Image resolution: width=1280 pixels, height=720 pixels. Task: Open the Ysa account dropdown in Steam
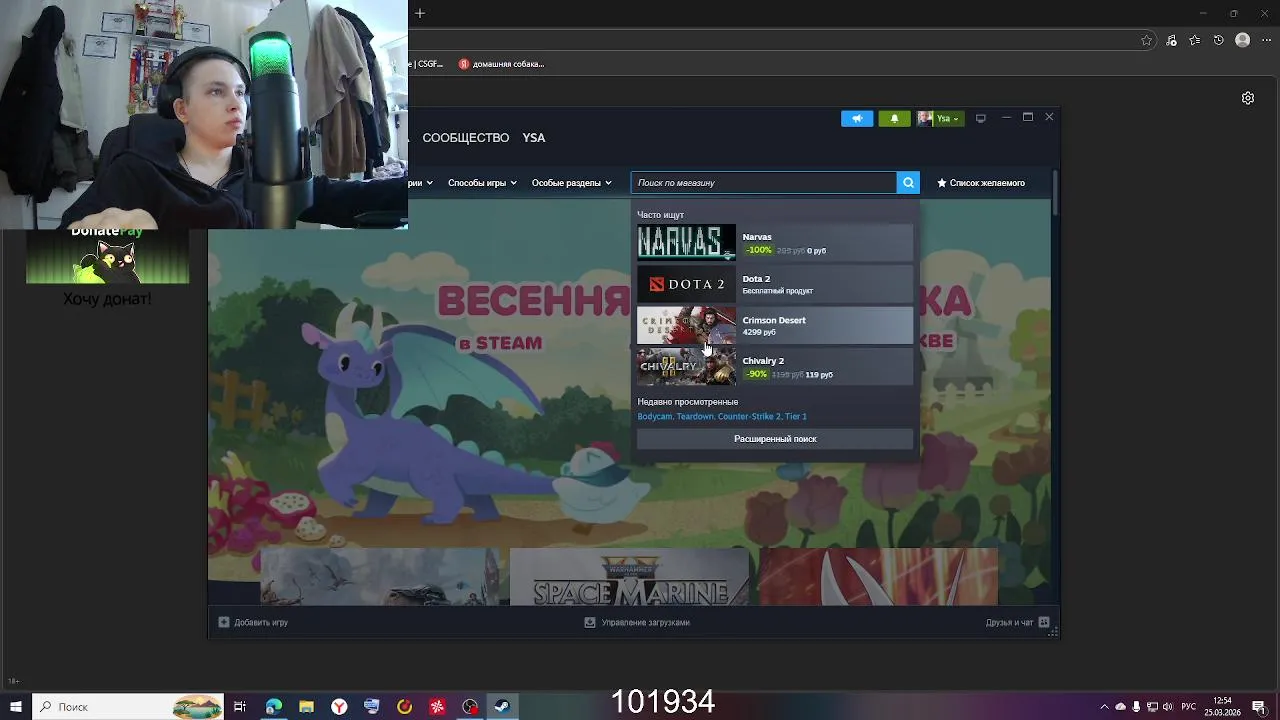[940, 118]
